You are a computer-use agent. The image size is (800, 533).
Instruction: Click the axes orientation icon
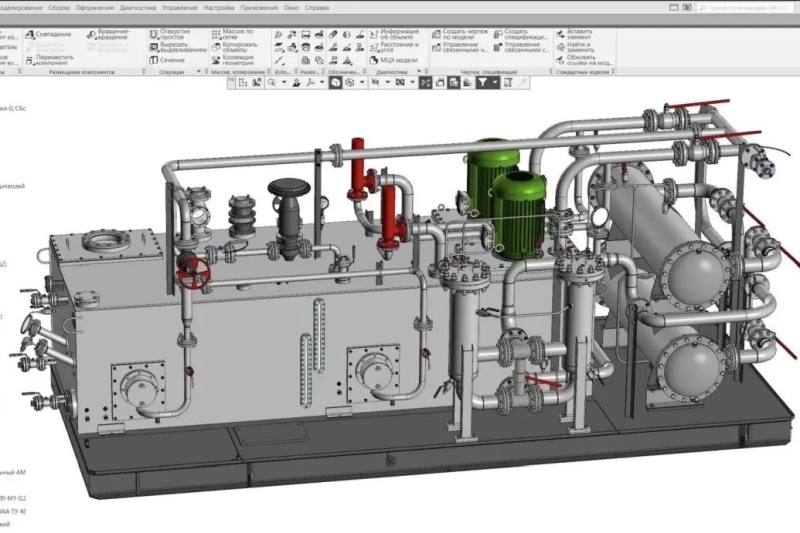tap(310, 82)
